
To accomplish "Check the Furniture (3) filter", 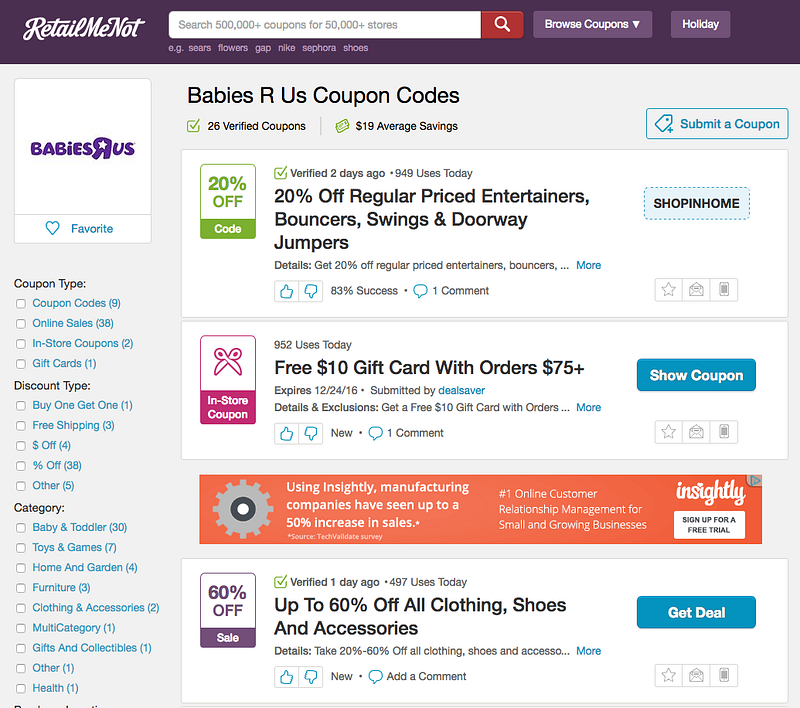I will pos(21,588).
